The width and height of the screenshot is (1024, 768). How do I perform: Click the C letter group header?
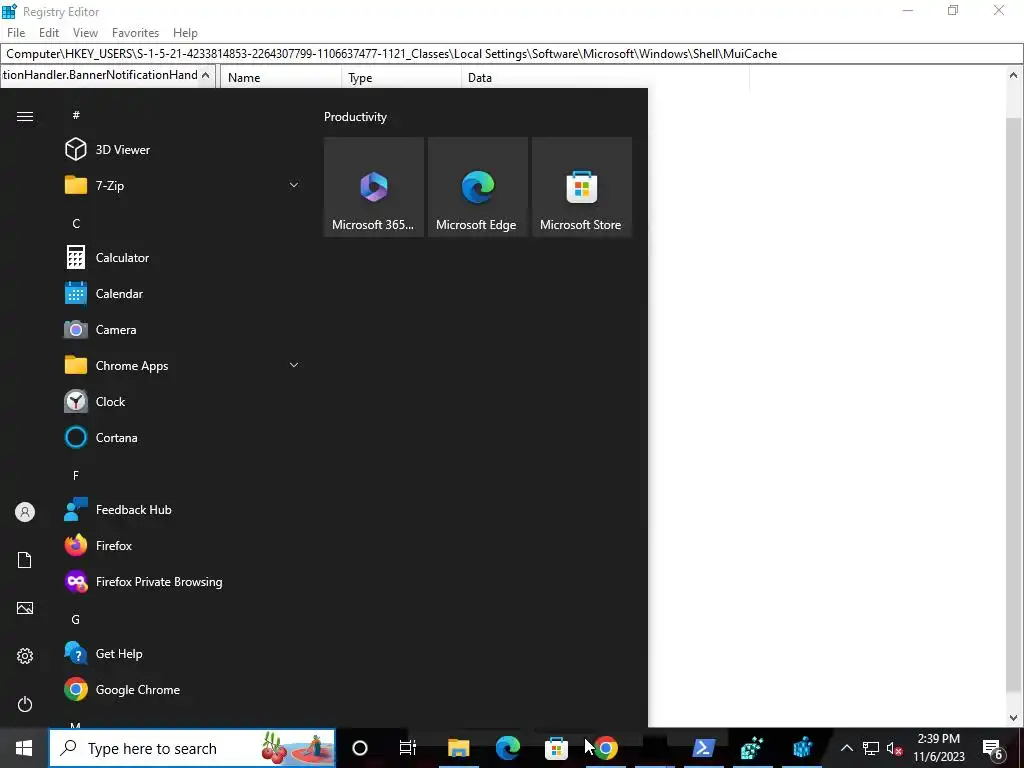click(76, 223)
